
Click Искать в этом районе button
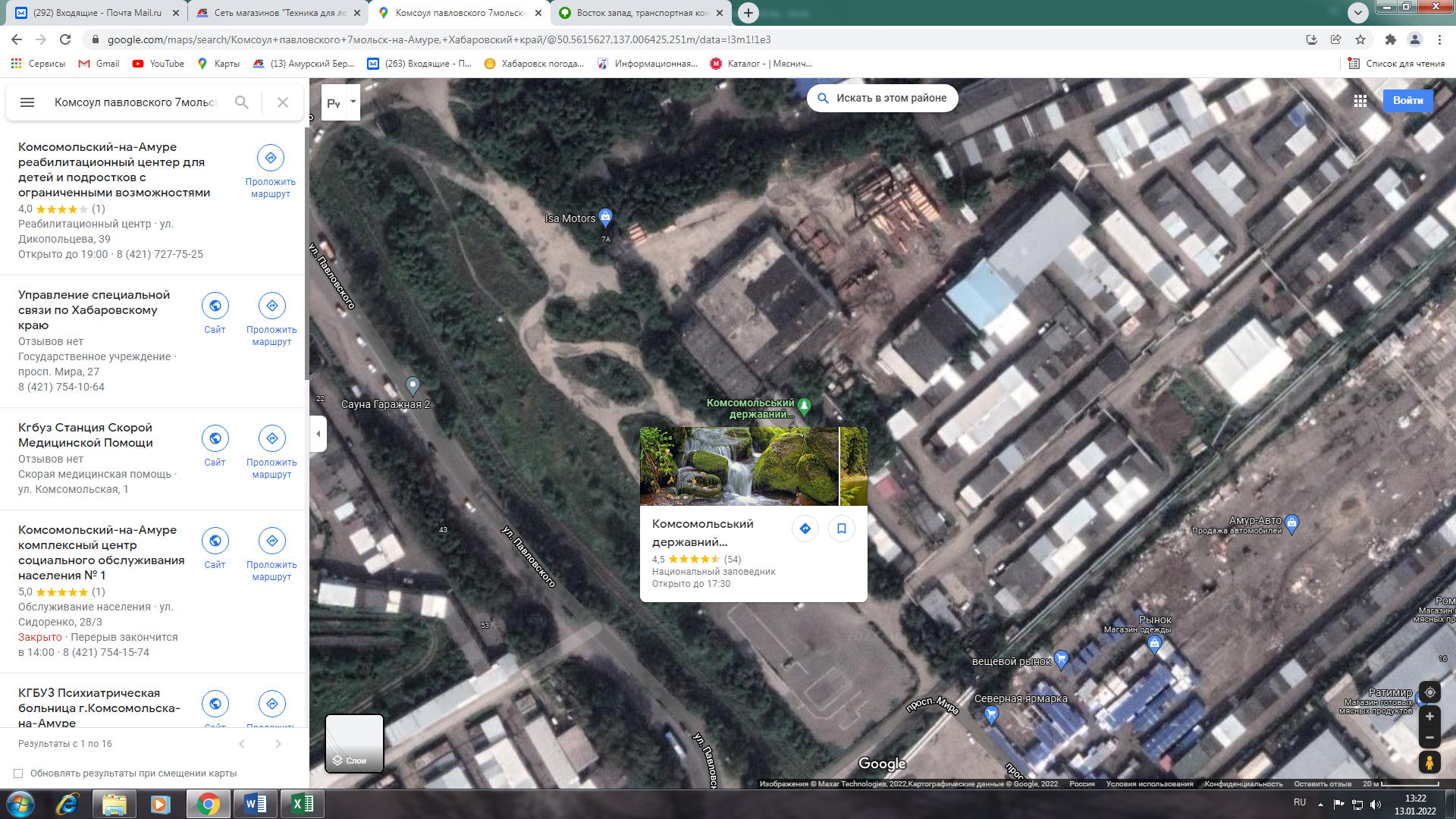882,98
